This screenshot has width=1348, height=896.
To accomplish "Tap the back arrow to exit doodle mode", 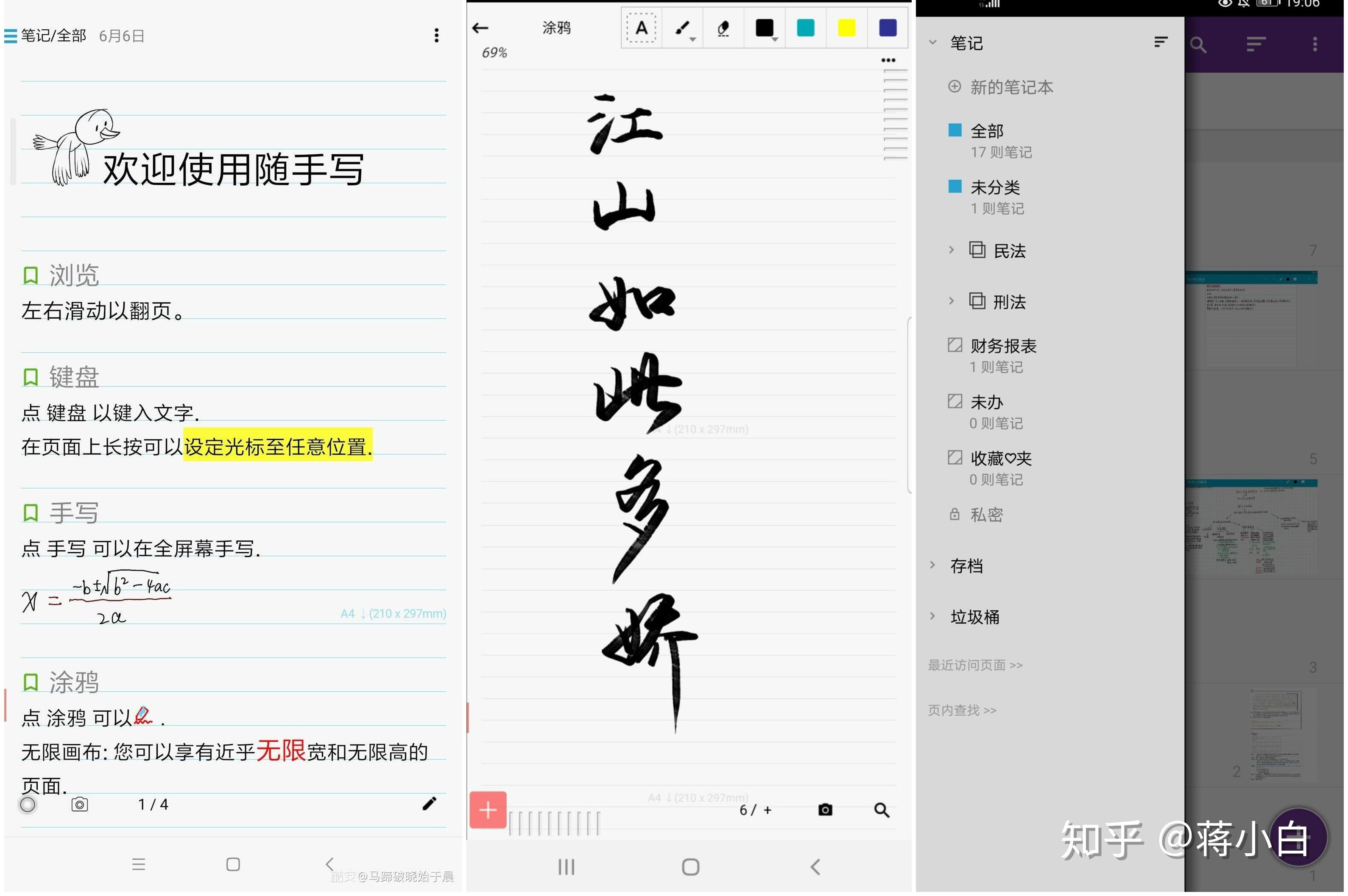I will (480, 28).
